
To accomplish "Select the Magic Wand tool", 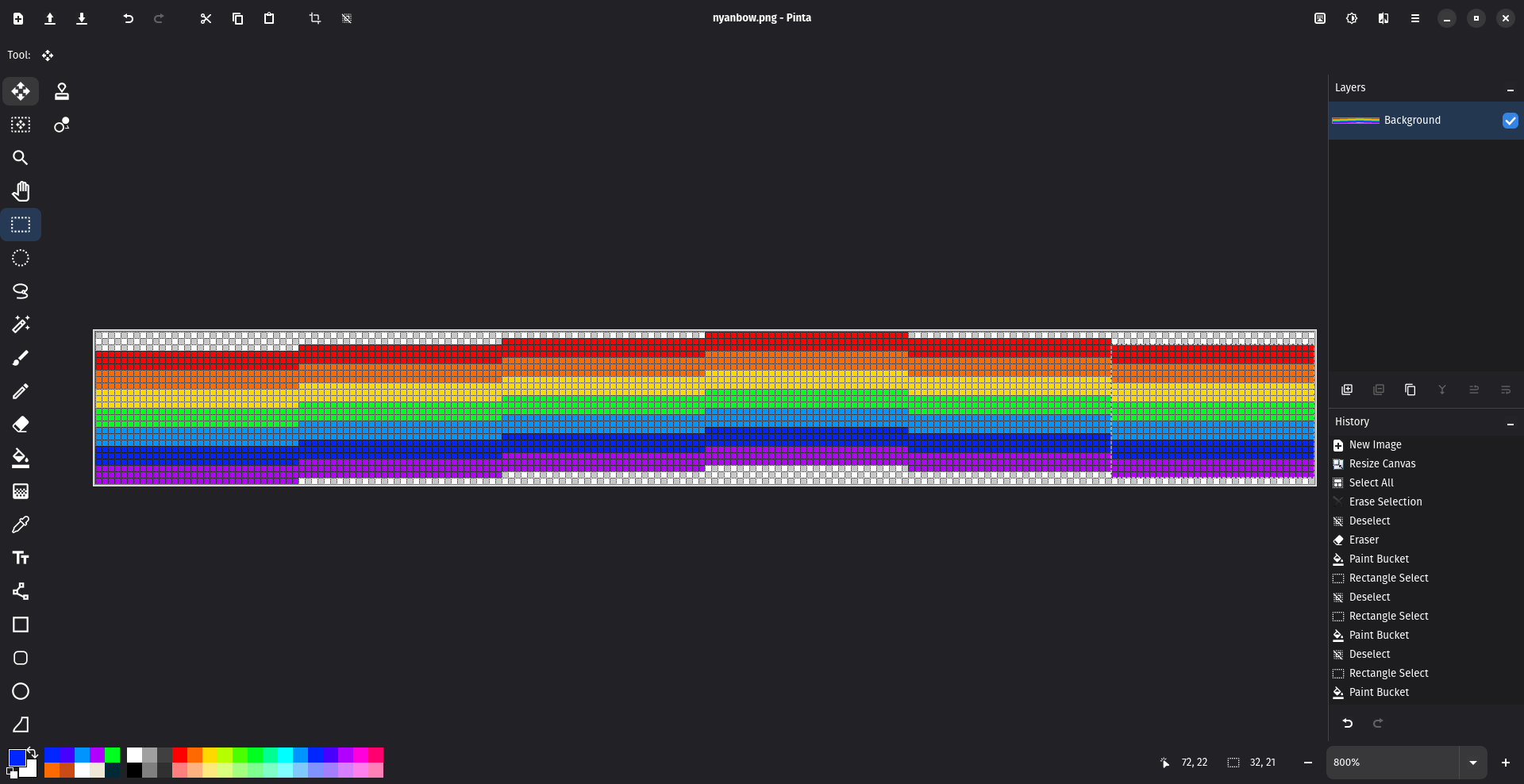I will tap(21, 325).
